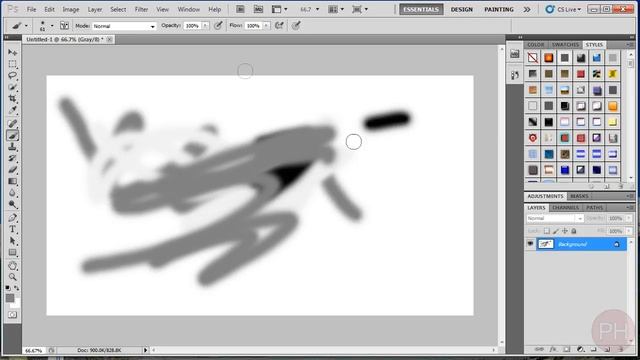The height and width of the screenshot is (360, 640).
Task: Select the Lasso tool
Action: (x=12, y=76)
